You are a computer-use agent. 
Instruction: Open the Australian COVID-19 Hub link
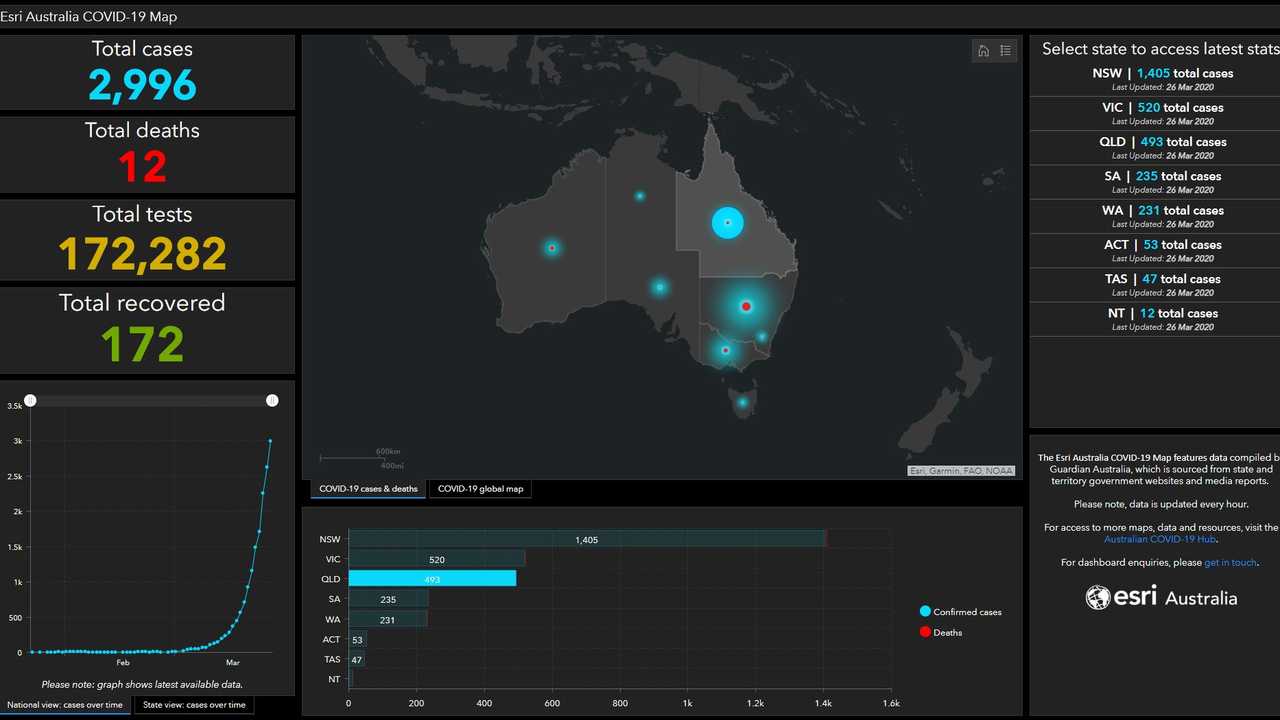pos(1160,539)
